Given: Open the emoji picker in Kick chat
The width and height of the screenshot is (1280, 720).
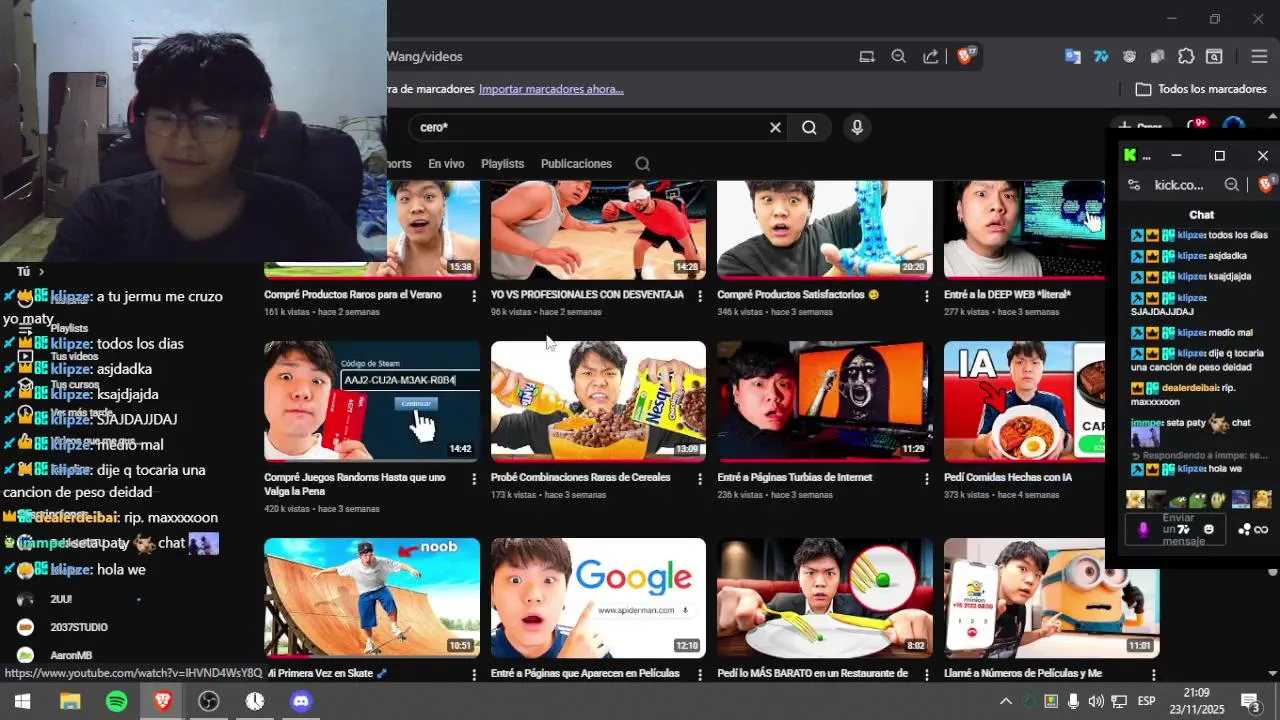Looking at the screenshot, I should [1209, 529].
